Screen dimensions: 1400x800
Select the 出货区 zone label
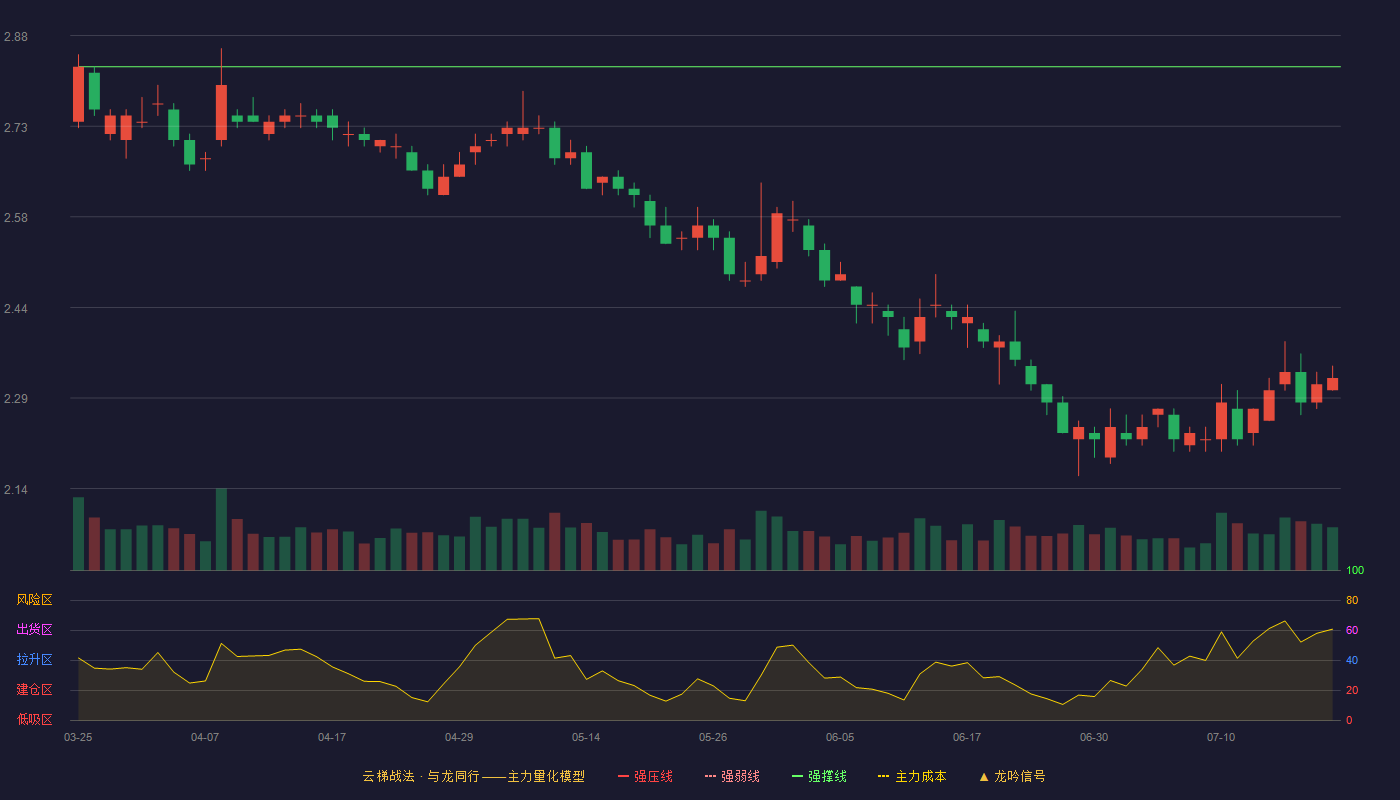pyautogui.click(x=34, y=630)
